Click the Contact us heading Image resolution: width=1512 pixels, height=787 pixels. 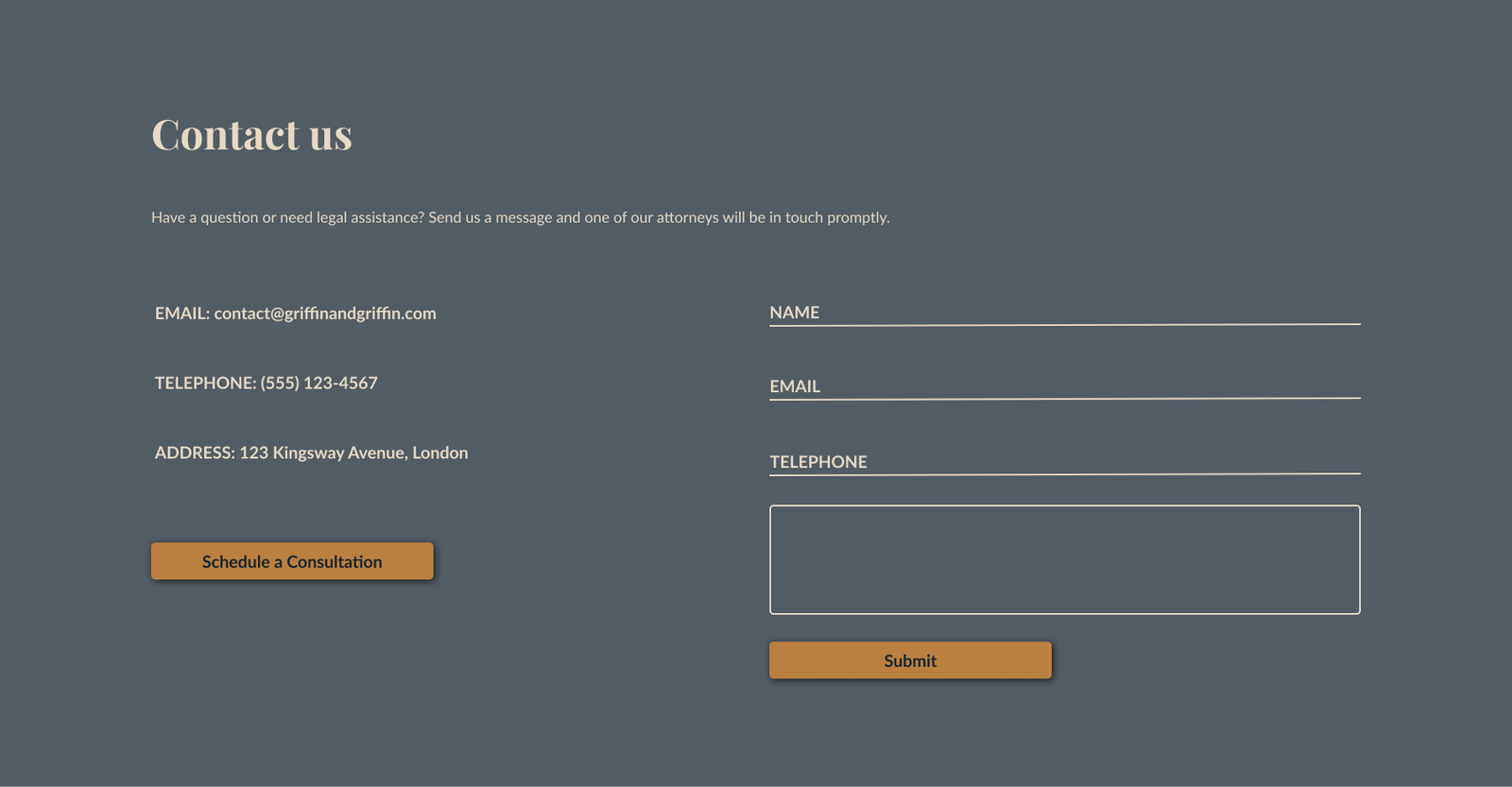click(x=251, y=134)
